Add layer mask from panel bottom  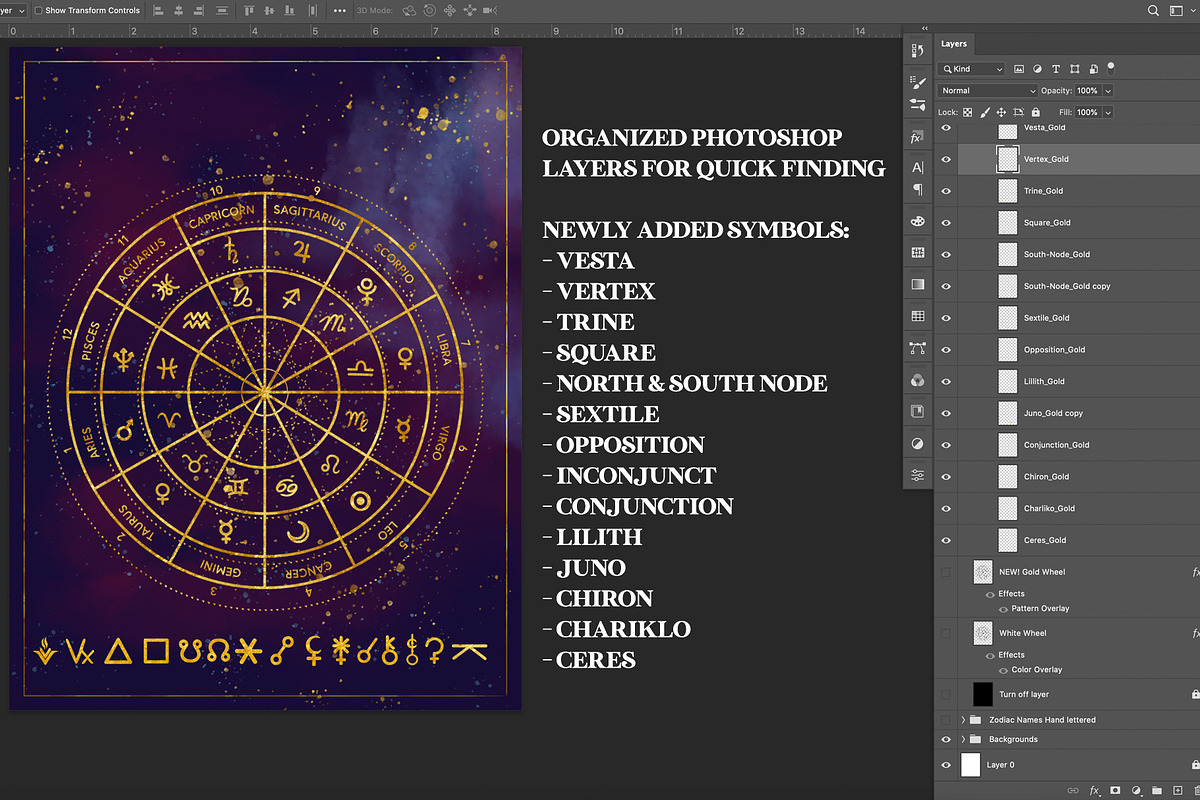[1115, 790]
